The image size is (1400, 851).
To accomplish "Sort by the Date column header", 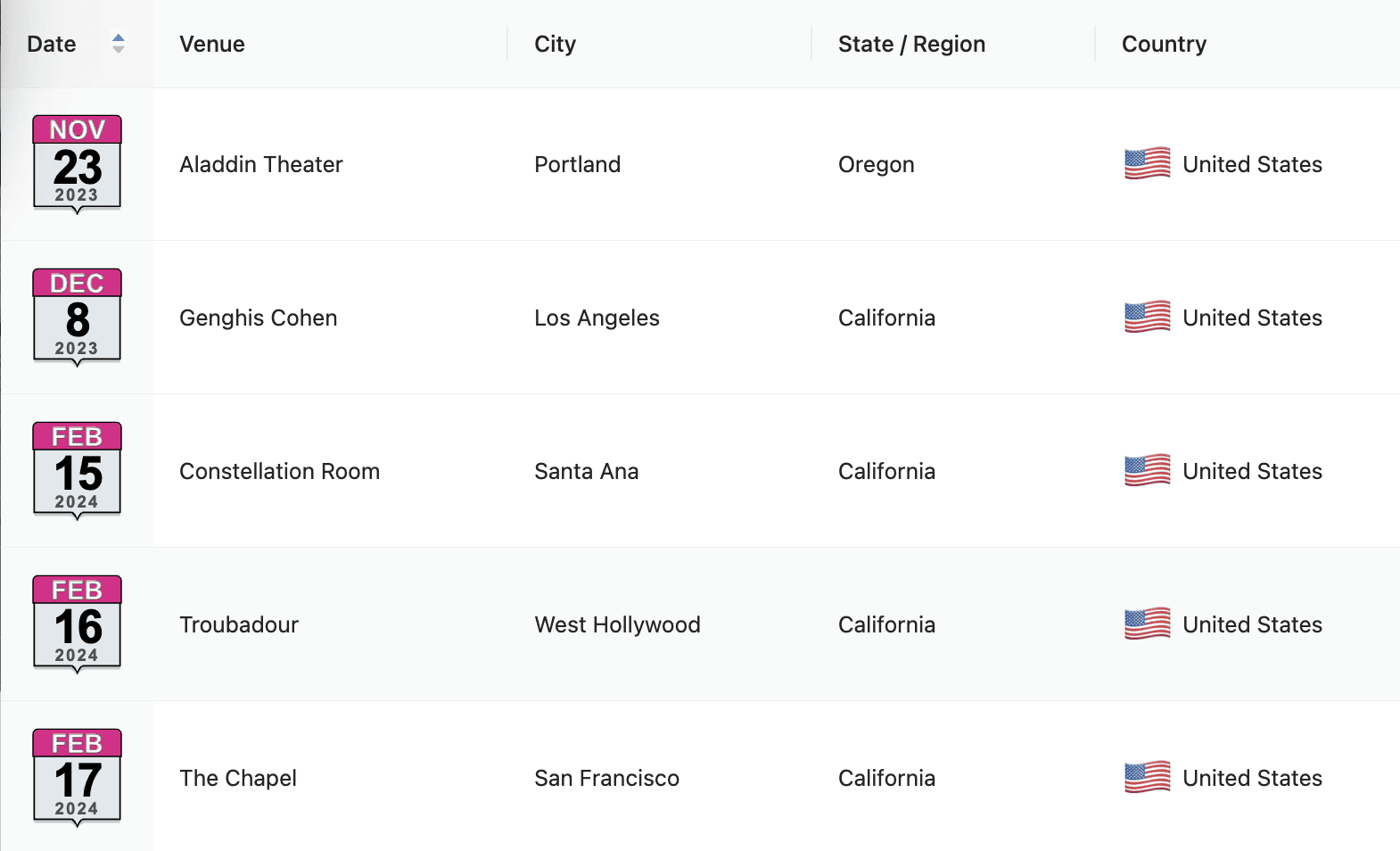I will pos(52,44).
